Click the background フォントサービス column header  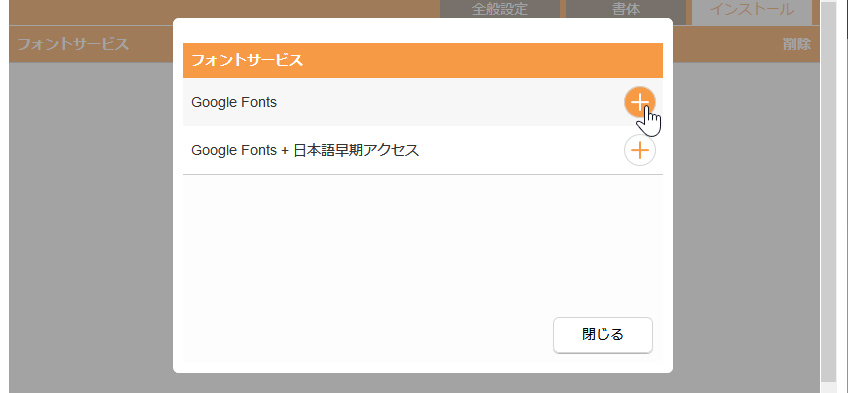click(73, 44)
